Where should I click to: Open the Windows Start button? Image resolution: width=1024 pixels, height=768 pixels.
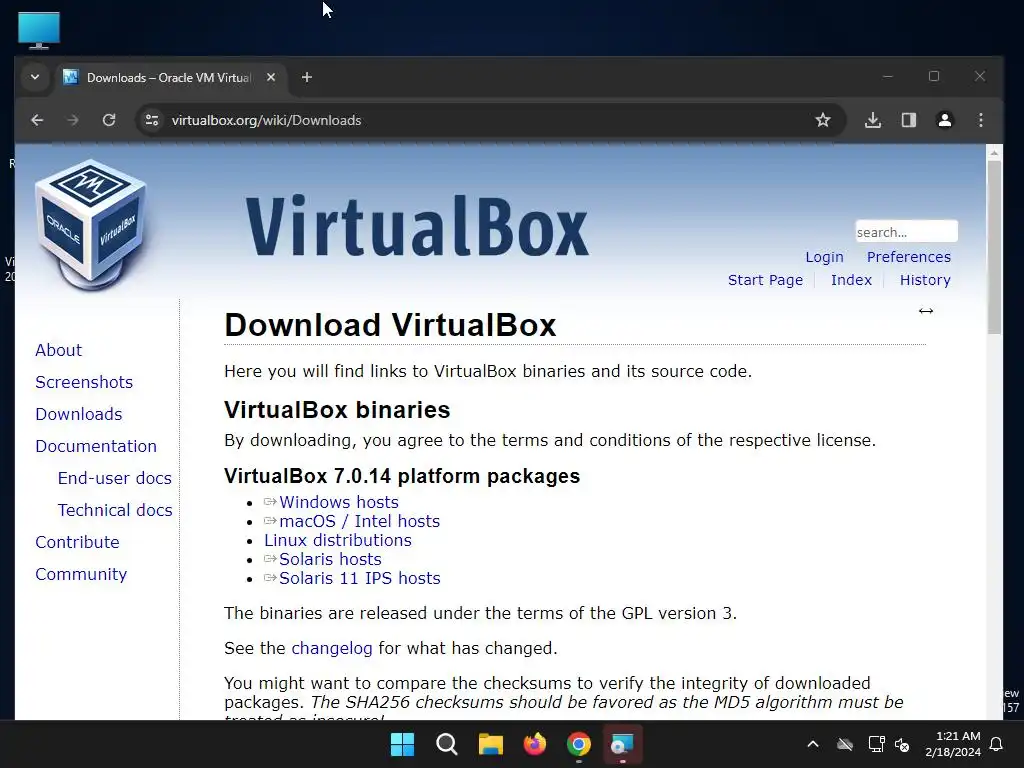[402, 744]
